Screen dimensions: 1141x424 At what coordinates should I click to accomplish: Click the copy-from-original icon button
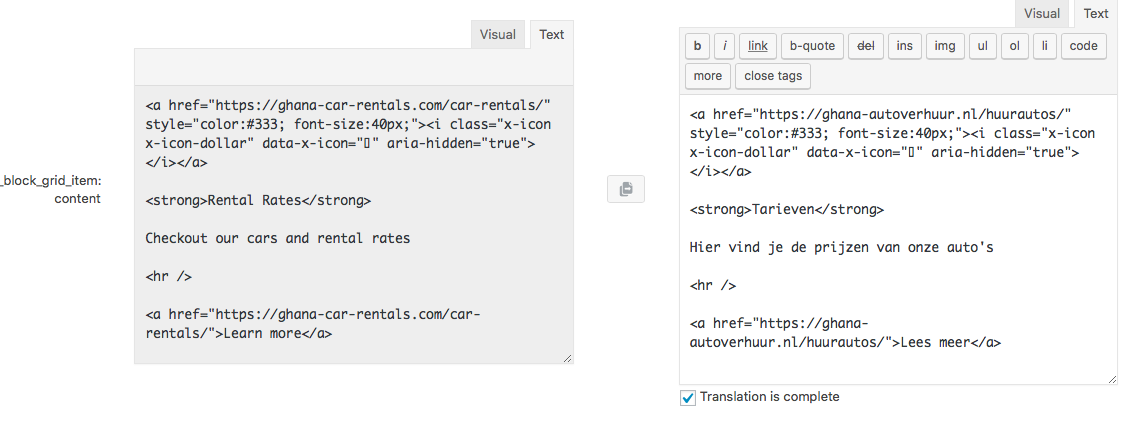[x=626, y=189]
